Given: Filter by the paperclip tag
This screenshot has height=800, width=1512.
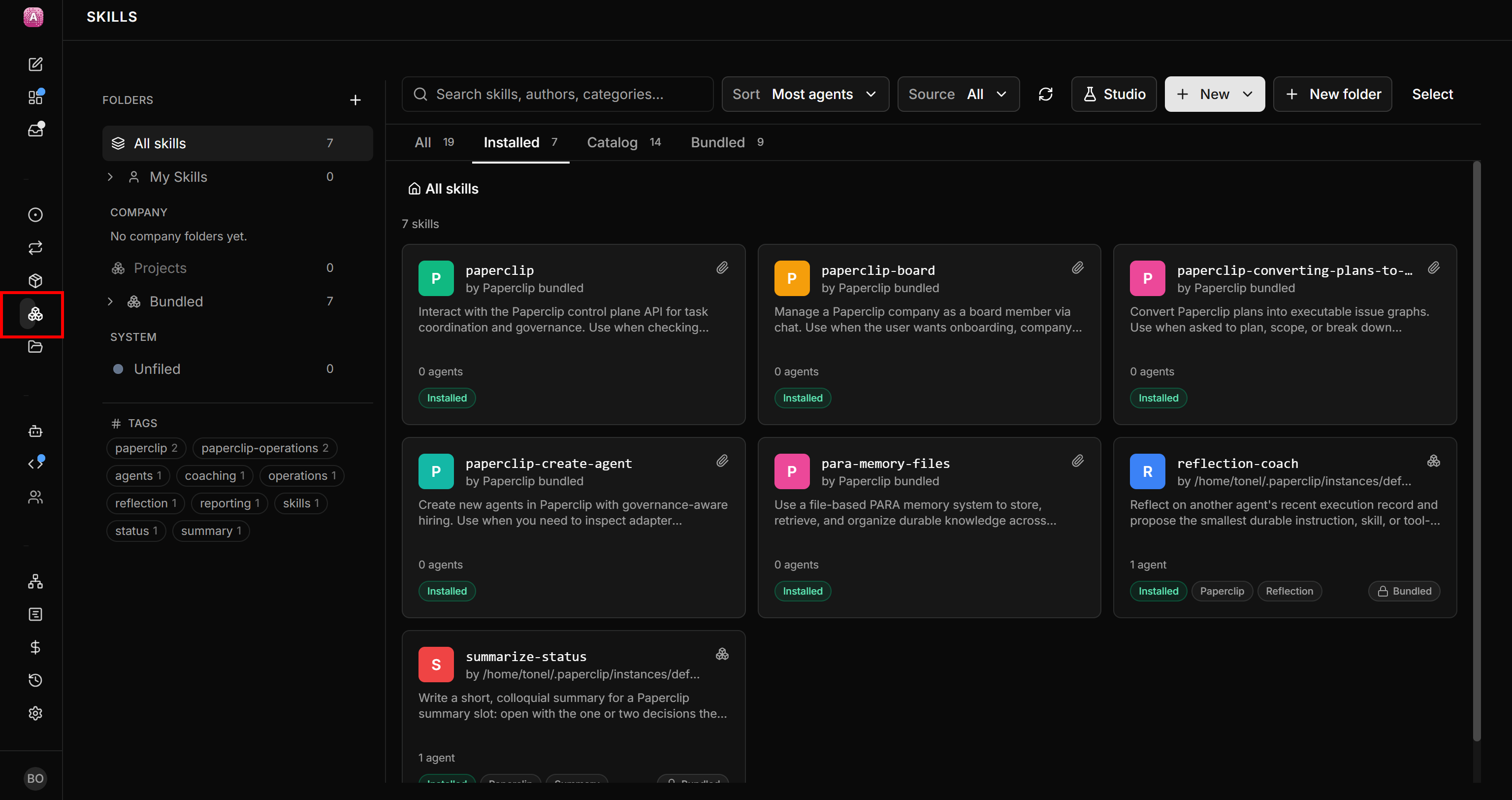Looking at the screenshot, I should click(x=146, y=448).
